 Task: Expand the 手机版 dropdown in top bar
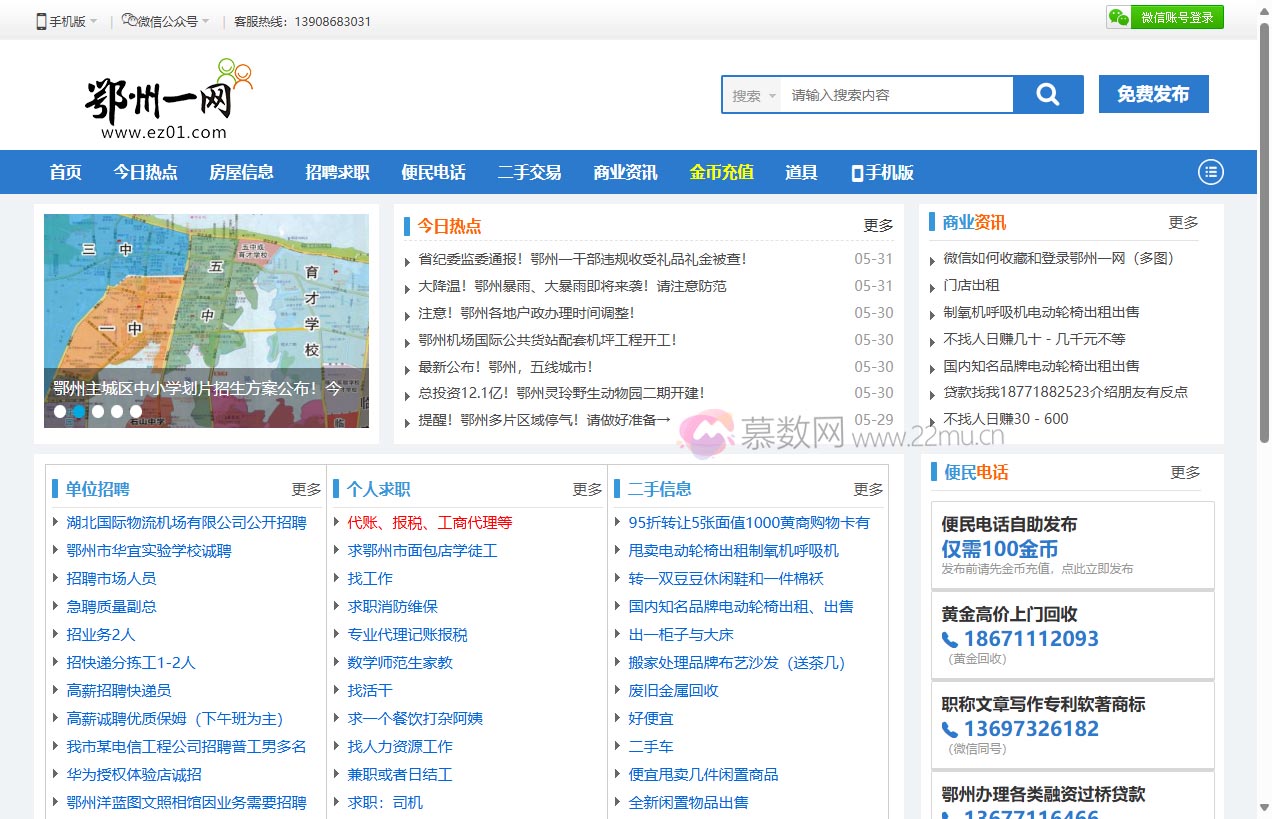point(93,21)
